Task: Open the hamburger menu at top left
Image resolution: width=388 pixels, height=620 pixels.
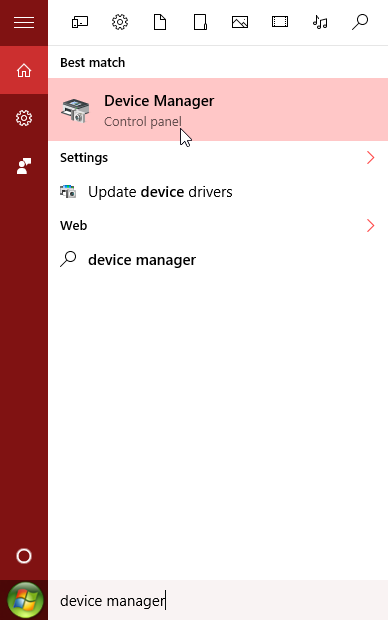Action: point(24,23)
